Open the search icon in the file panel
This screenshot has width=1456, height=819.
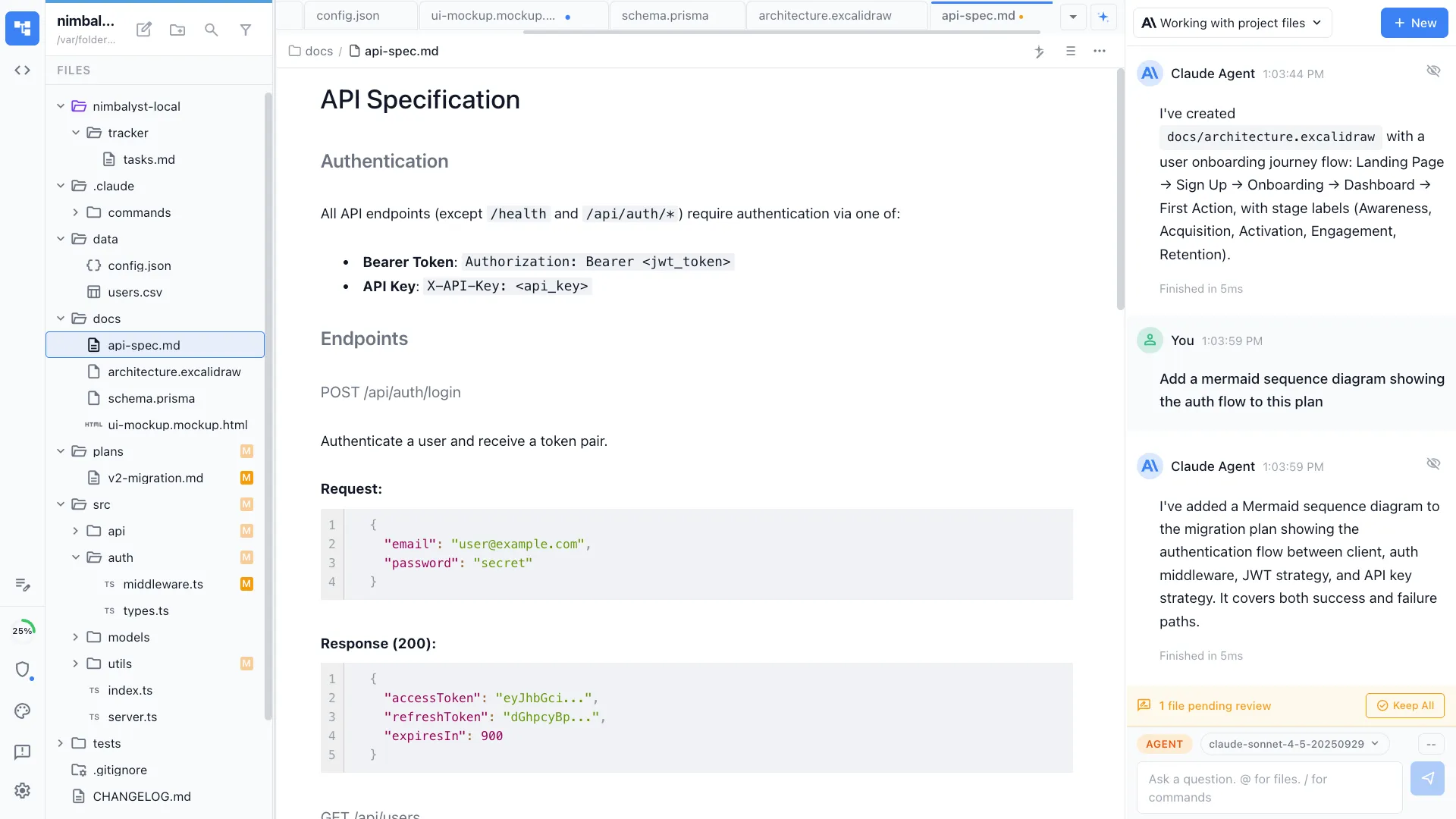[x=212, y=30]
